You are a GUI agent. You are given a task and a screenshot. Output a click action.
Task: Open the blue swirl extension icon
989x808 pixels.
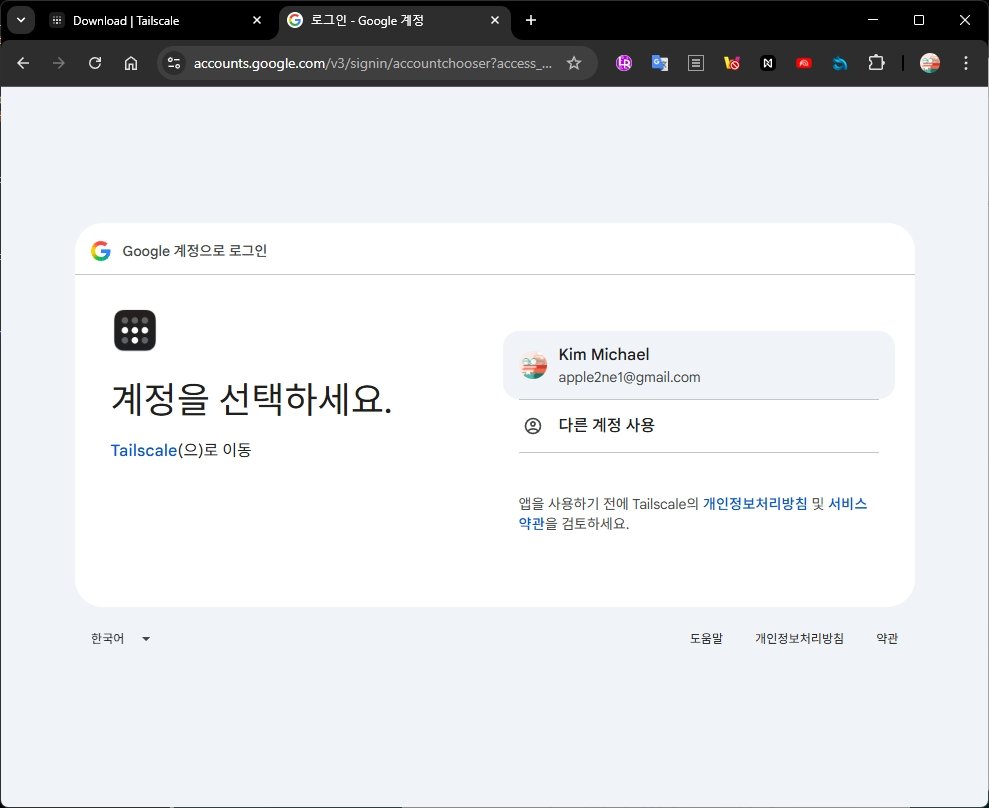click(x=840, y=63)
